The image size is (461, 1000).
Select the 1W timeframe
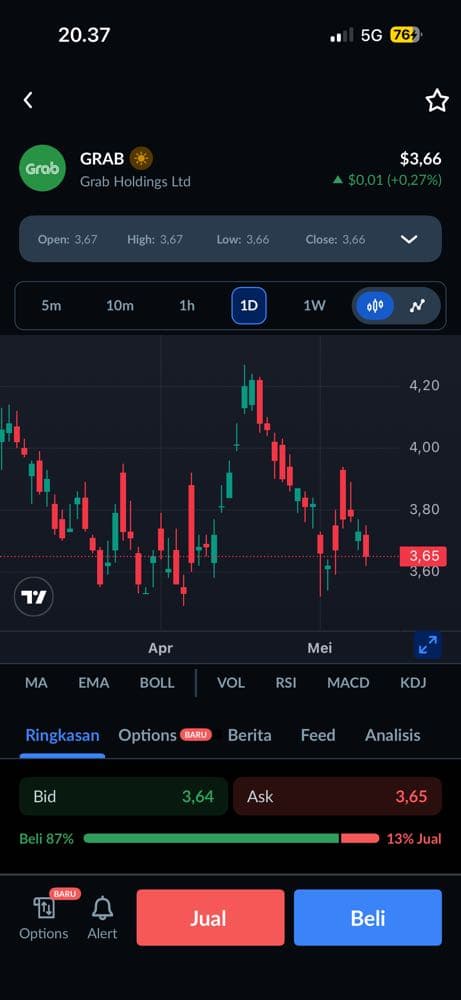pyautogui.click(x=314, y=306)
